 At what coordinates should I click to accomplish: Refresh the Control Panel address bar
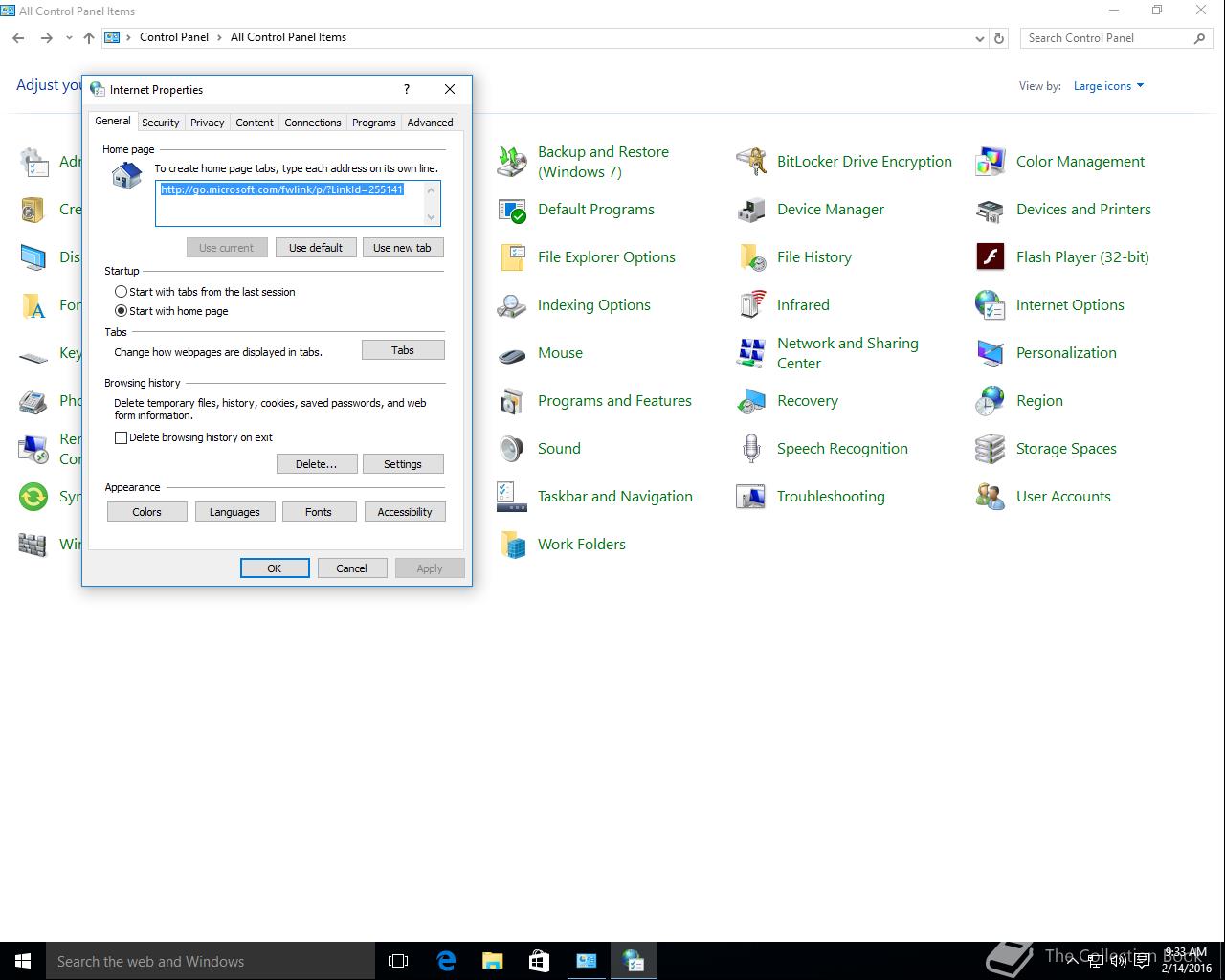tap(999, 38)
